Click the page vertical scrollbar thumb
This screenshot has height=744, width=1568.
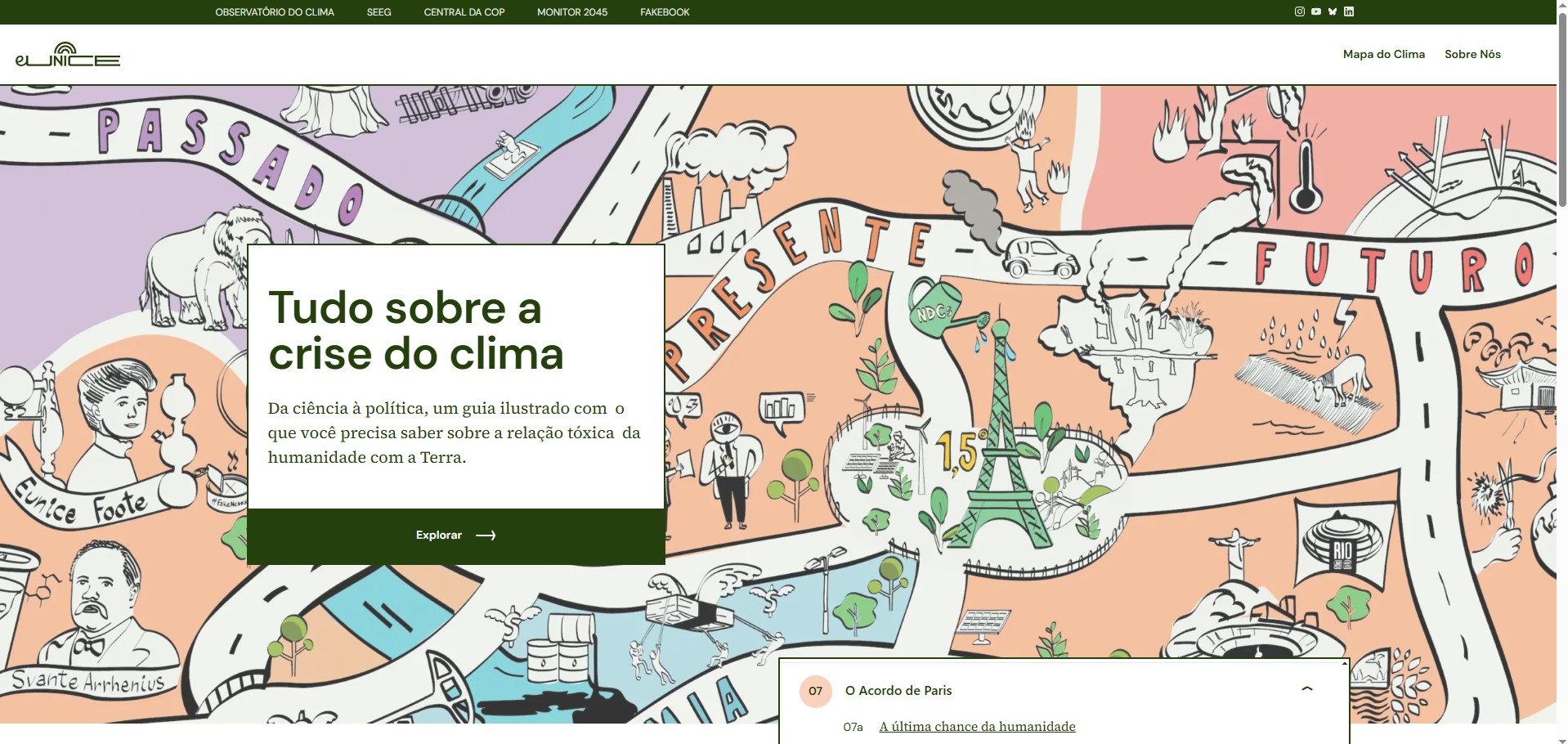[1562, 106]
